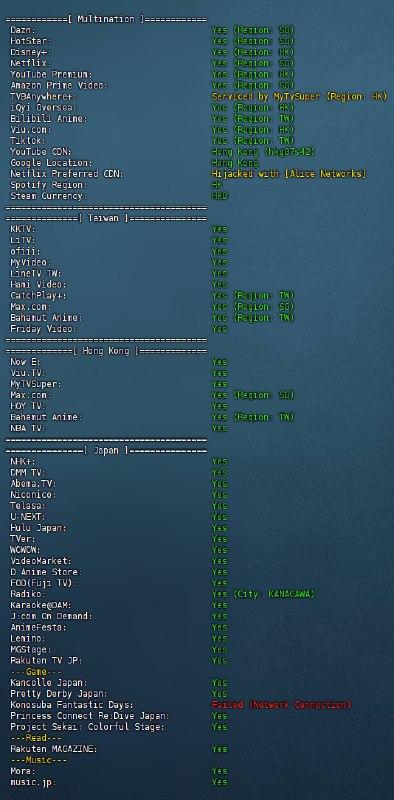Click the "U-NEXT:" label

click(x=28, y=517)
